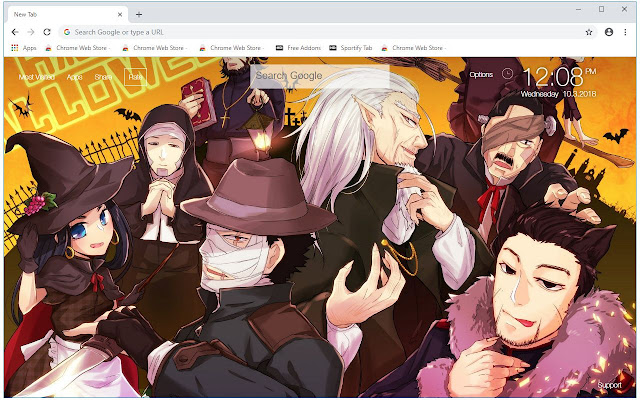The image size is (640, 400).
Task: Open the Support link
Action: point(609,385)
